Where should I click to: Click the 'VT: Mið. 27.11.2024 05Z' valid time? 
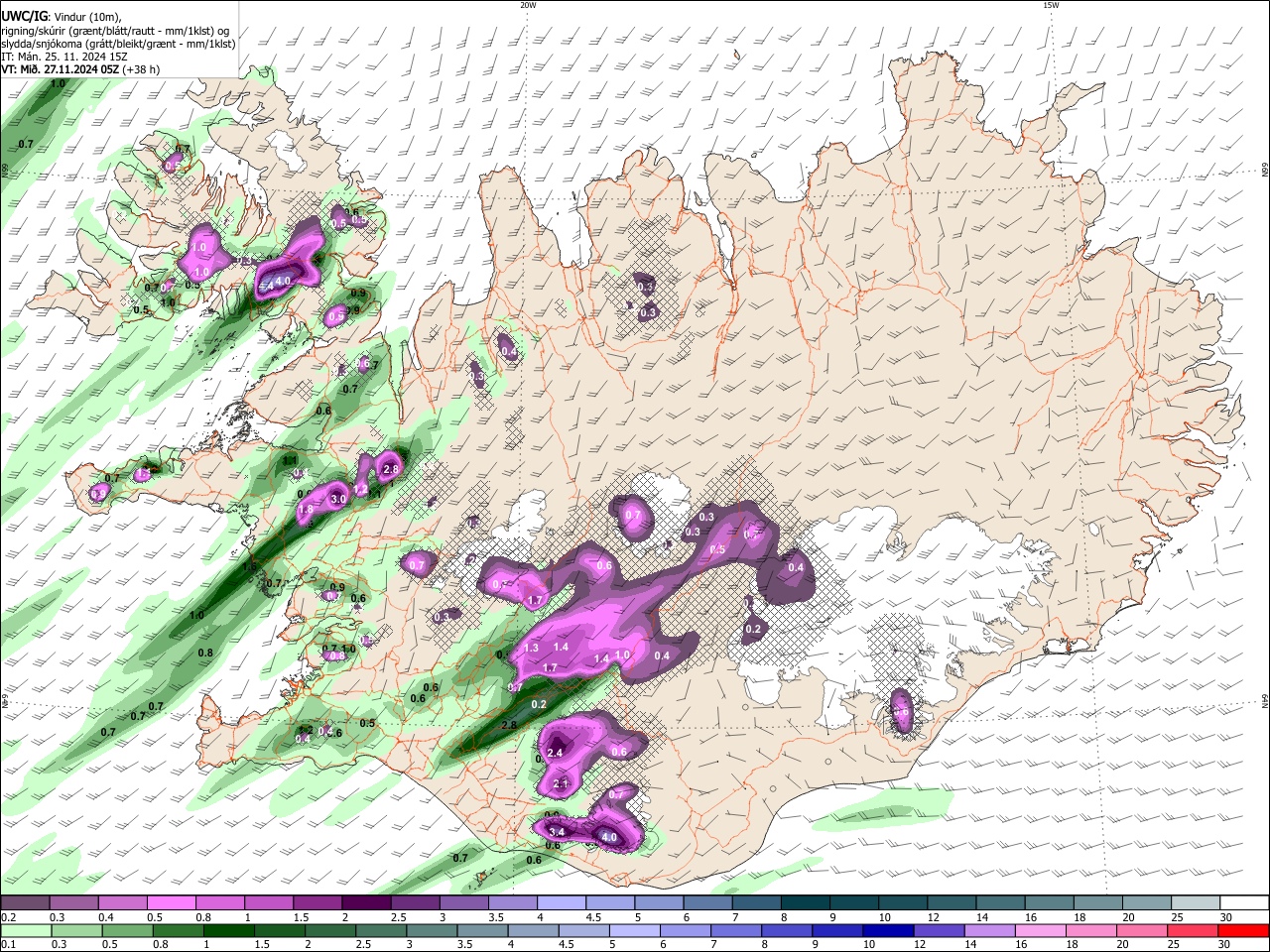coord(62,69)
